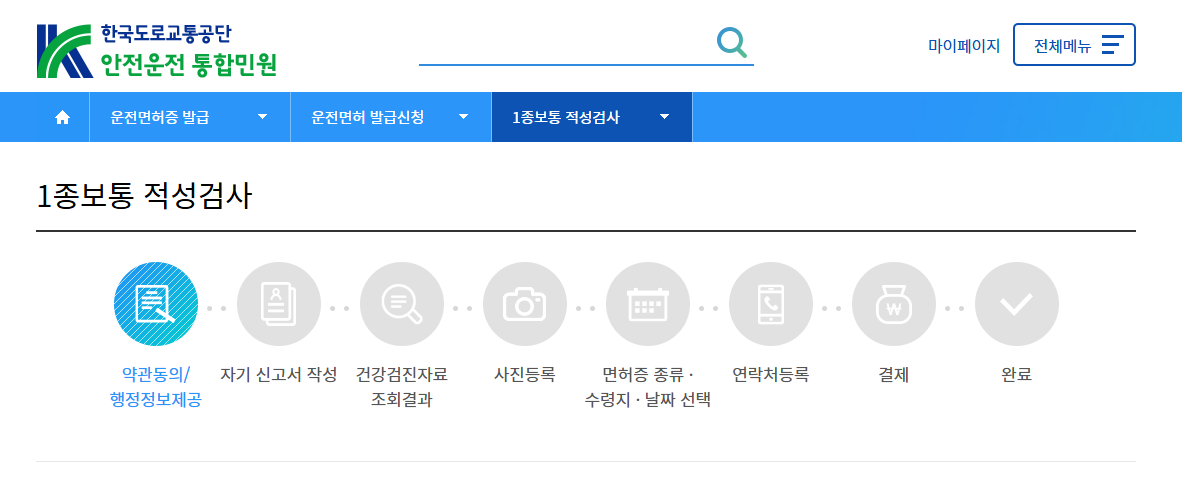Click the 사진등록 camera step icon
This screenshot has height=482, width=1182.
[x=525, y=304]
